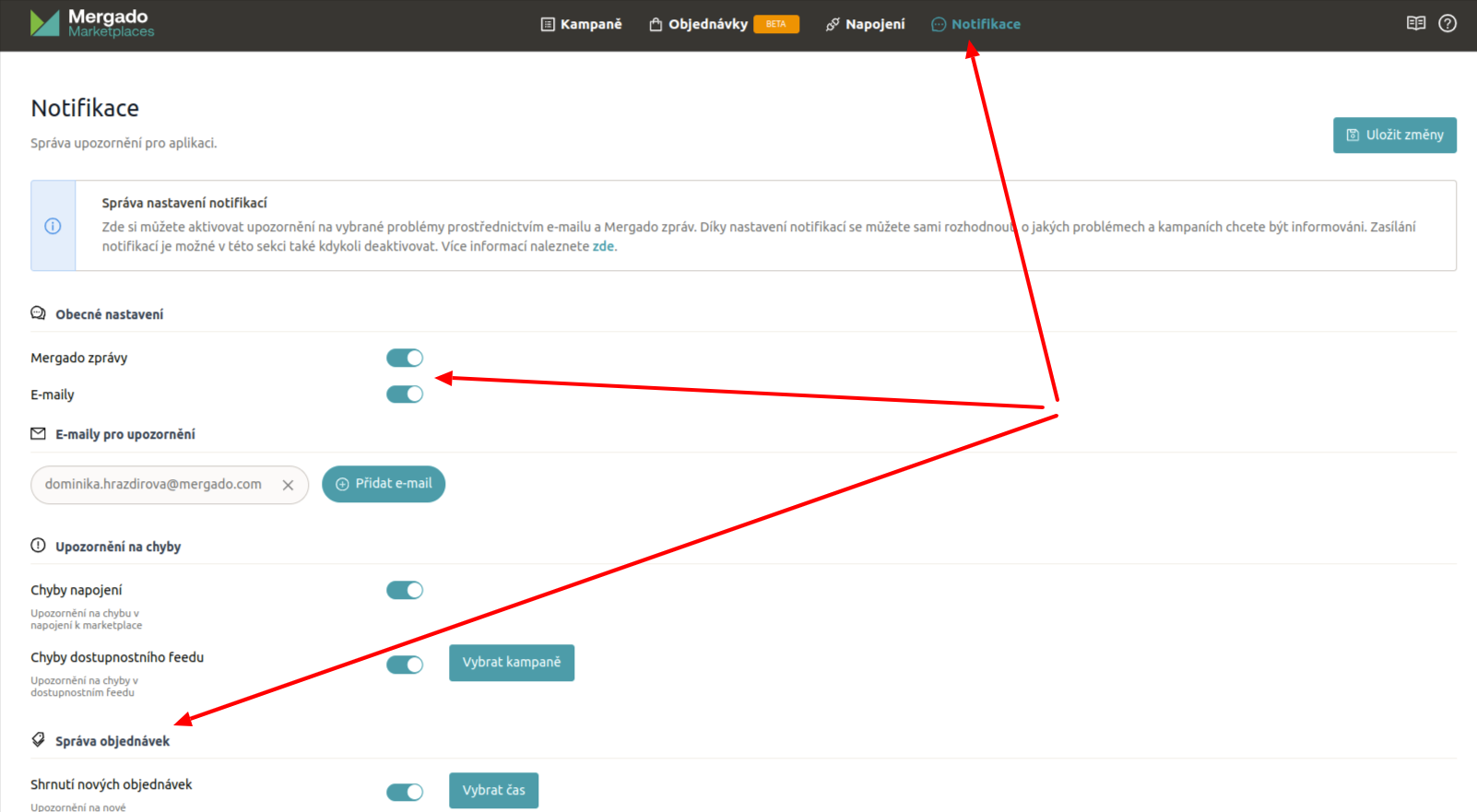The image size is (1477, 812).
Task: Switch off Chyby dostupnostního feedu toggle
Action: [x=404, y=665]
